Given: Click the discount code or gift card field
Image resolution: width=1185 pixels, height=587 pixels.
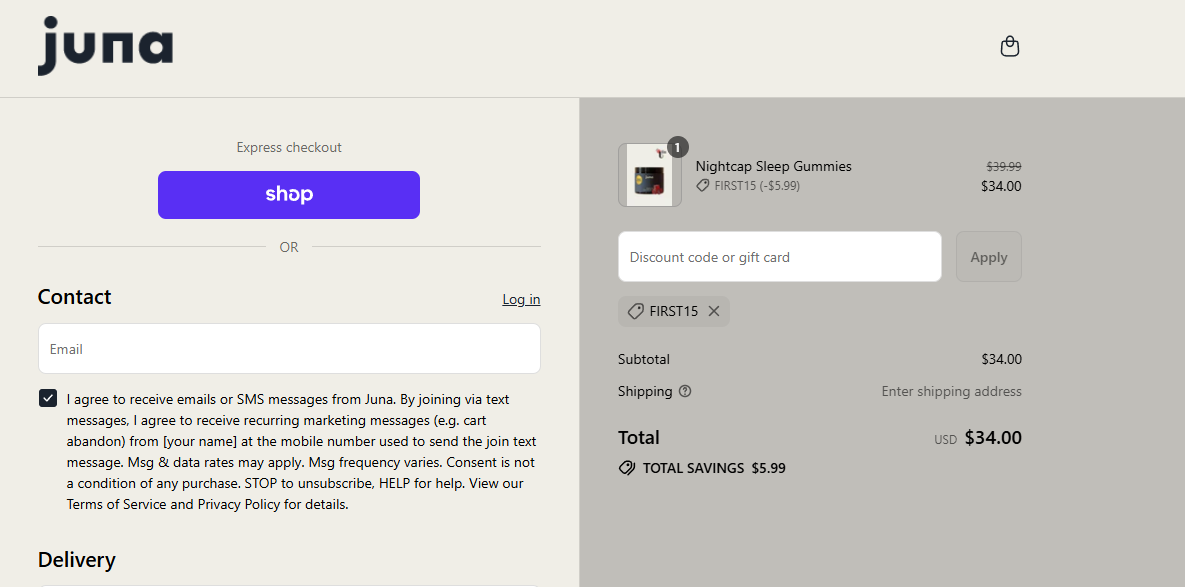Looking at the screenshot, I should tap(779, 256).
